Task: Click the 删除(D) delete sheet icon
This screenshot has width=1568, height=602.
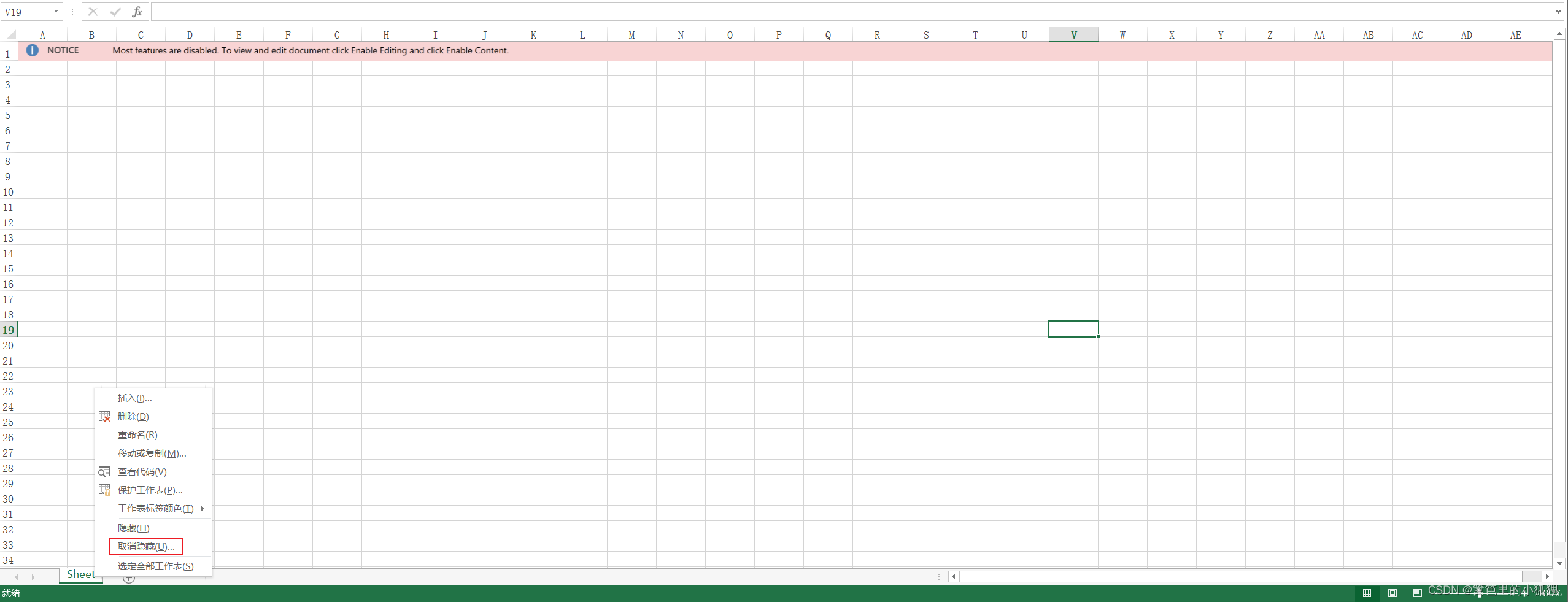Action: pyautogui.click(x=104, y=417)
